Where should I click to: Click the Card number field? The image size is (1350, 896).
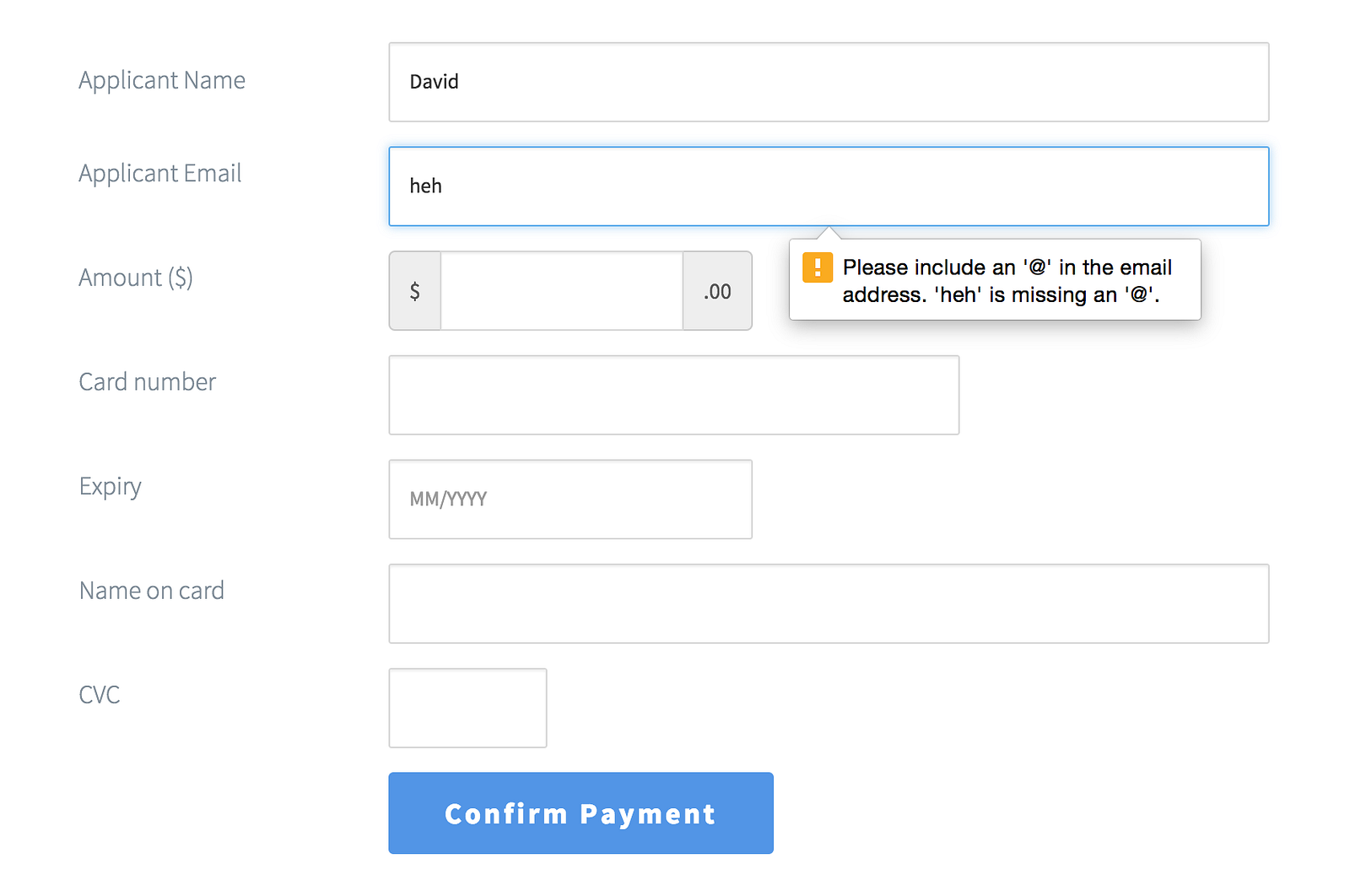pyautogui.click(x=674, y=395)
